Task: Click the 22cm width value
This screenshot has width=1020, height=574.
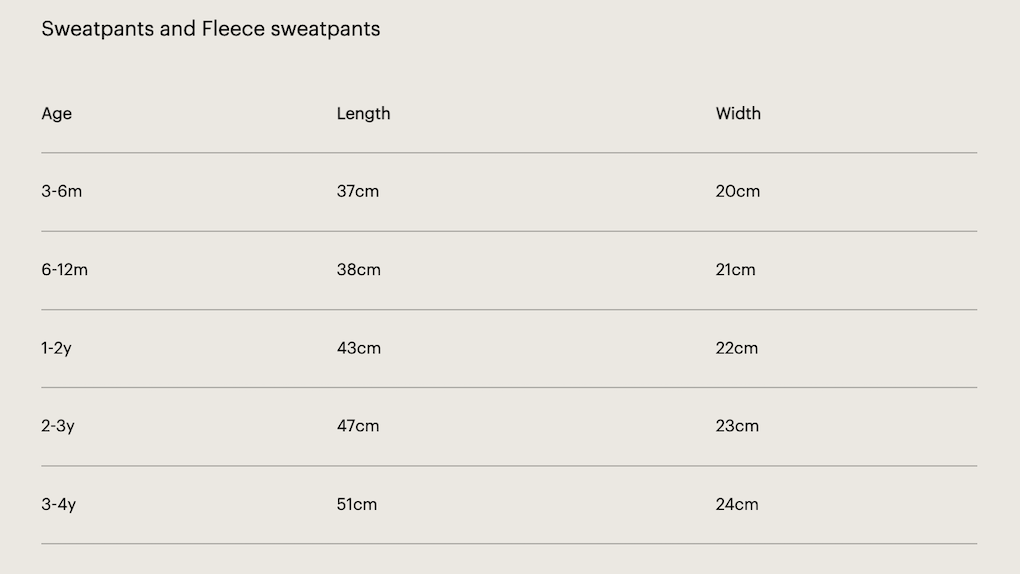Action: point(737,348)
